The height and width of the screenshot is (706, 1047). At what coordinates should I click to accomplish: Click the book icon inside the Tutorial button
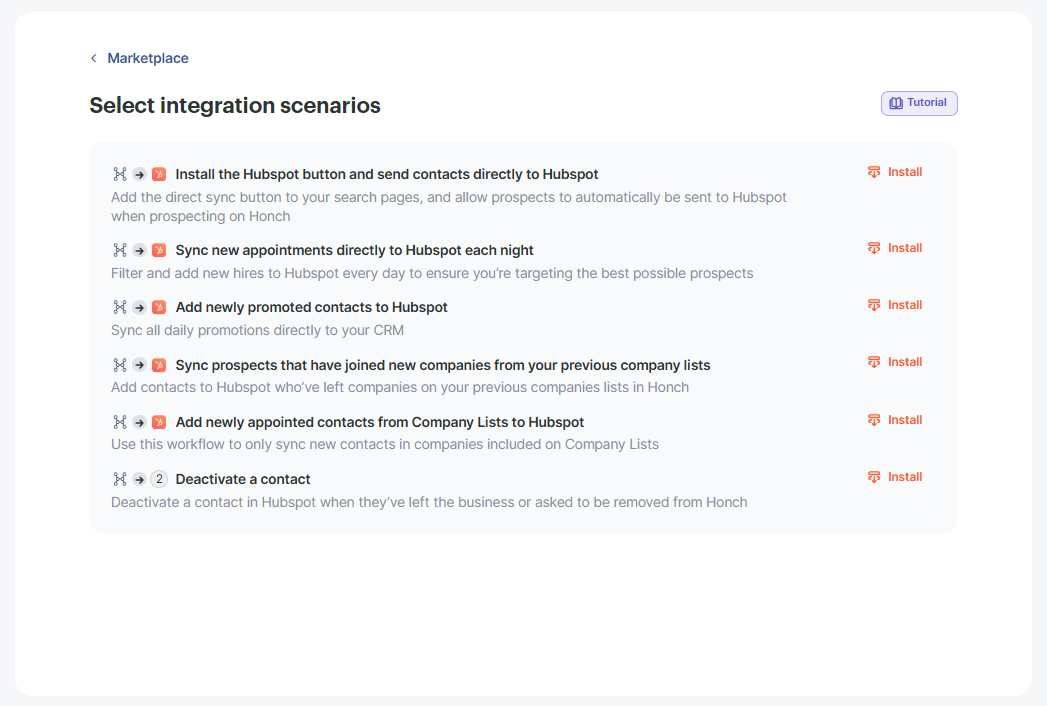(895, 102)
